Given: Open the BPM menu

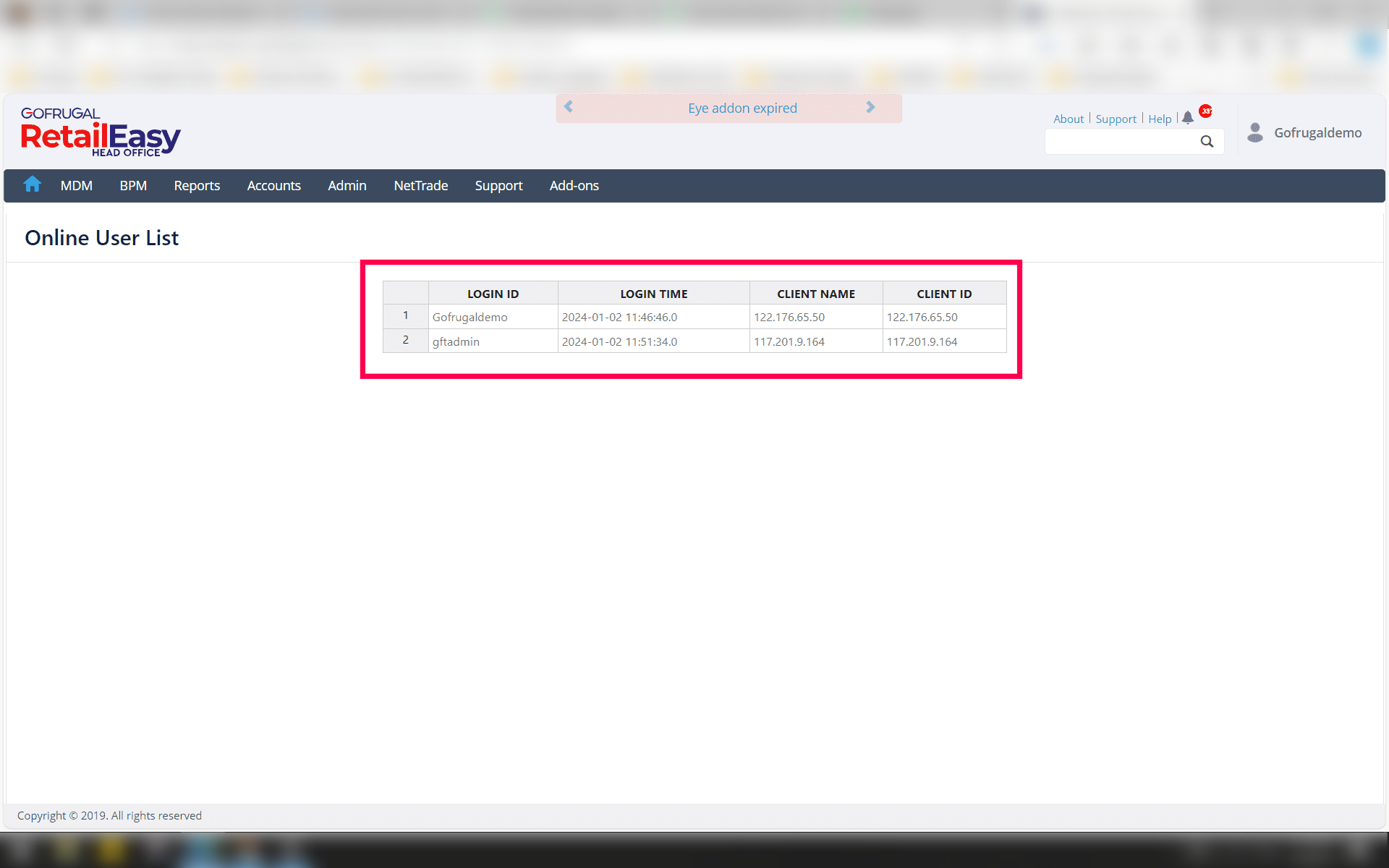Looking at the screenshot, I should 133,186.
